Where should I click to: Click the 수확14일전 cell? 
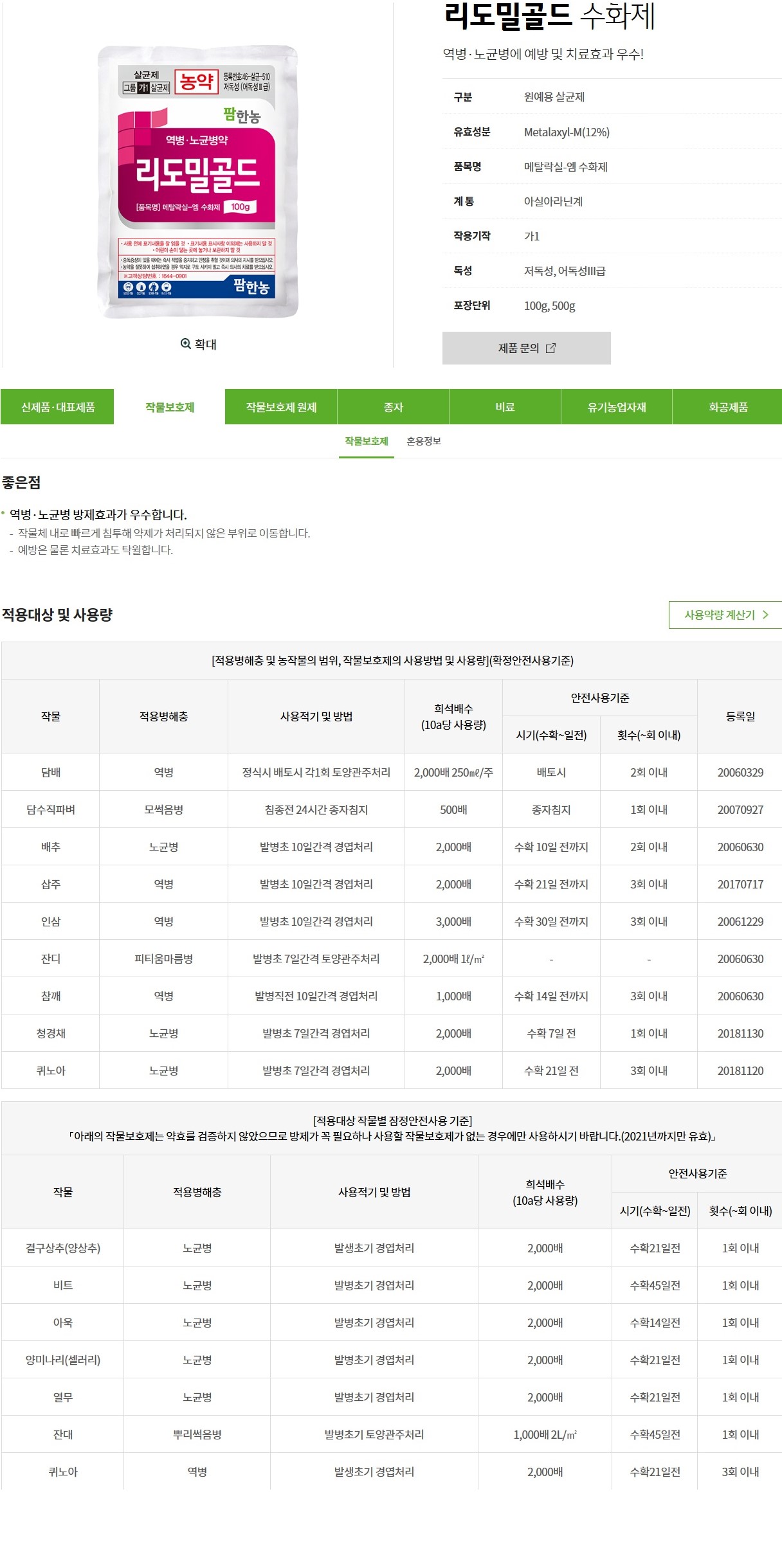pyautogui.click(x=655, y=1322)
